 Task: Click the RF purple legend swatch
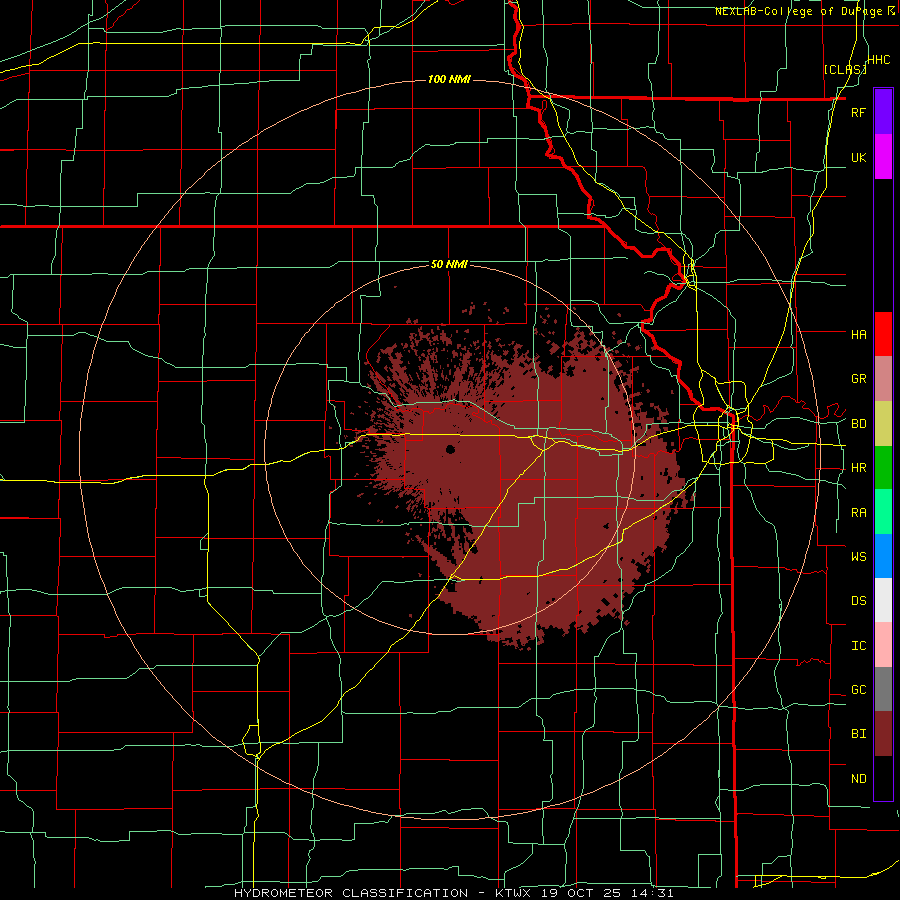[883, 111]
